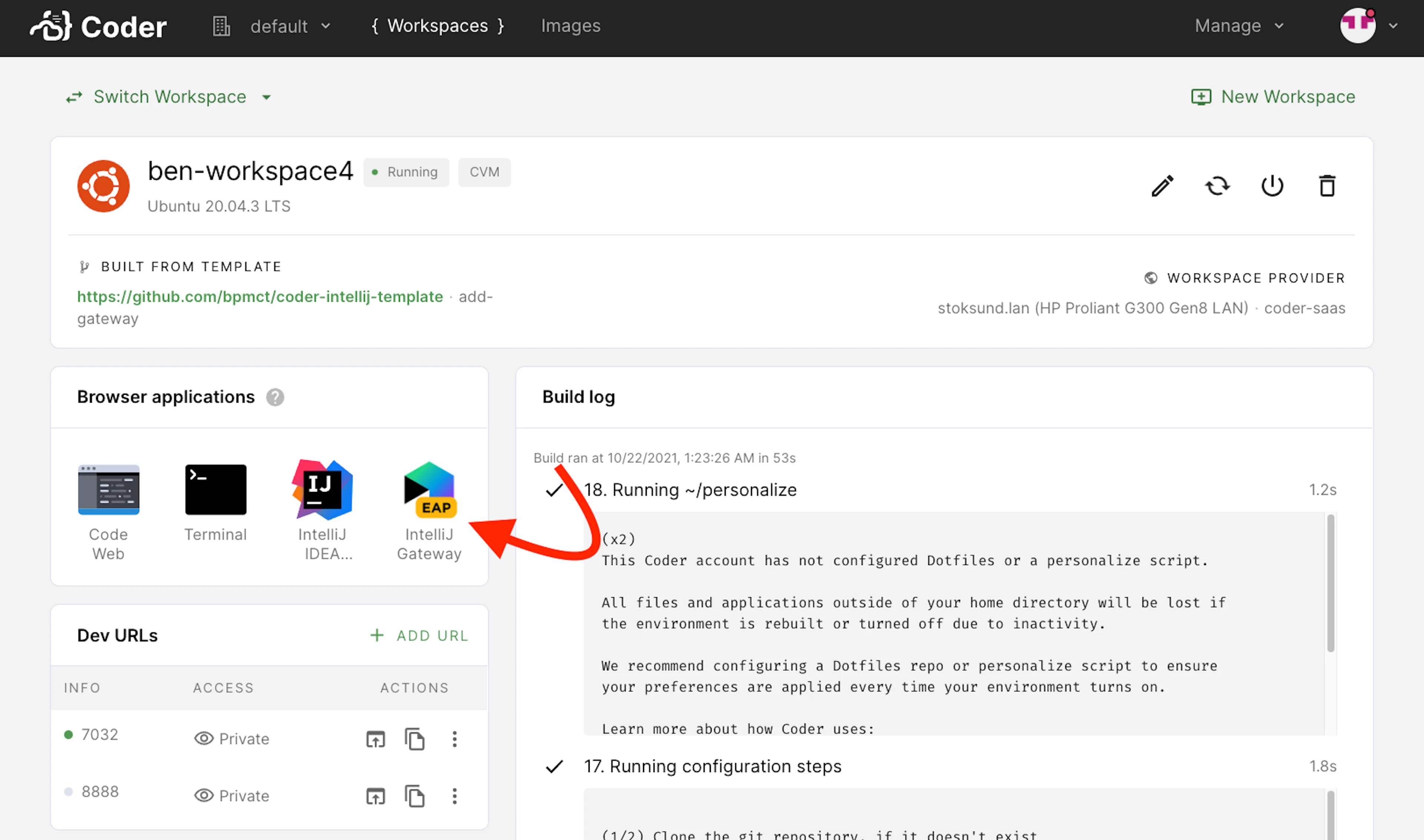The height and width of the screenshot is (840, 1424).
Task: Click the user avatar in the navbar
Action: (x=1357, y=26)
